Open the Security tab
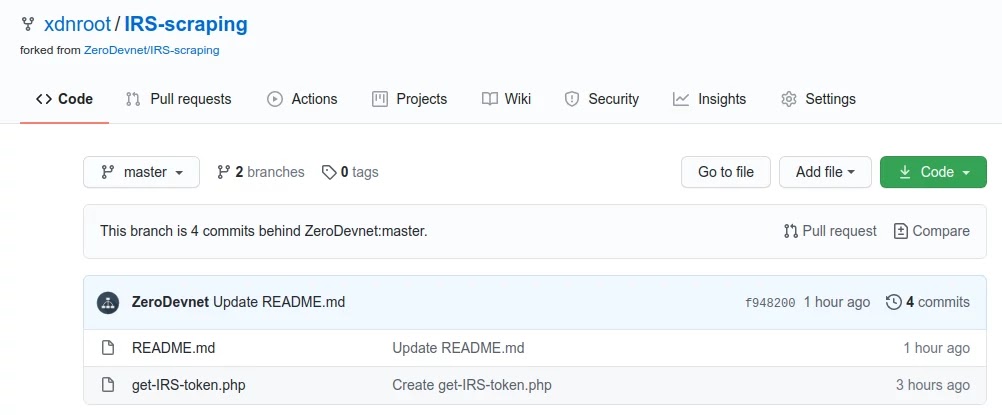Screen dimensions: 1002x415 pos(601,99)
